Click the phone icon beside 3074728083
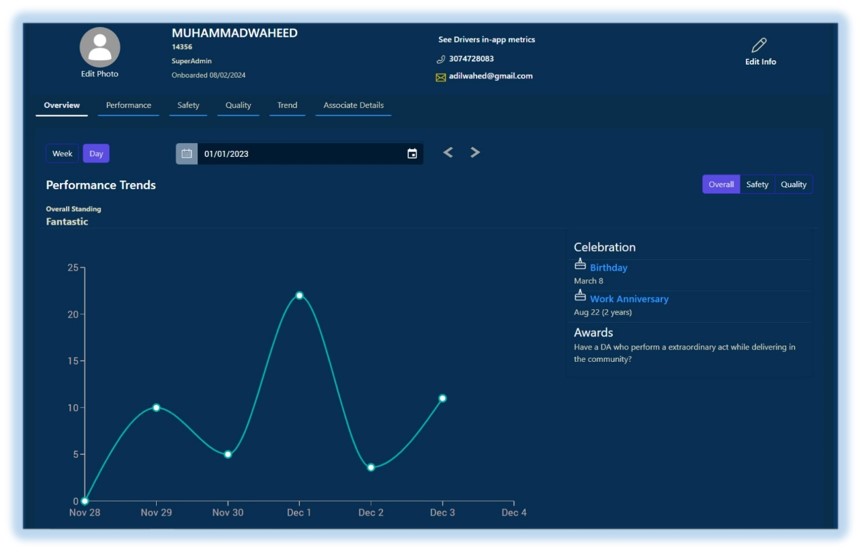The image size is (861, 552). point(441,59)
